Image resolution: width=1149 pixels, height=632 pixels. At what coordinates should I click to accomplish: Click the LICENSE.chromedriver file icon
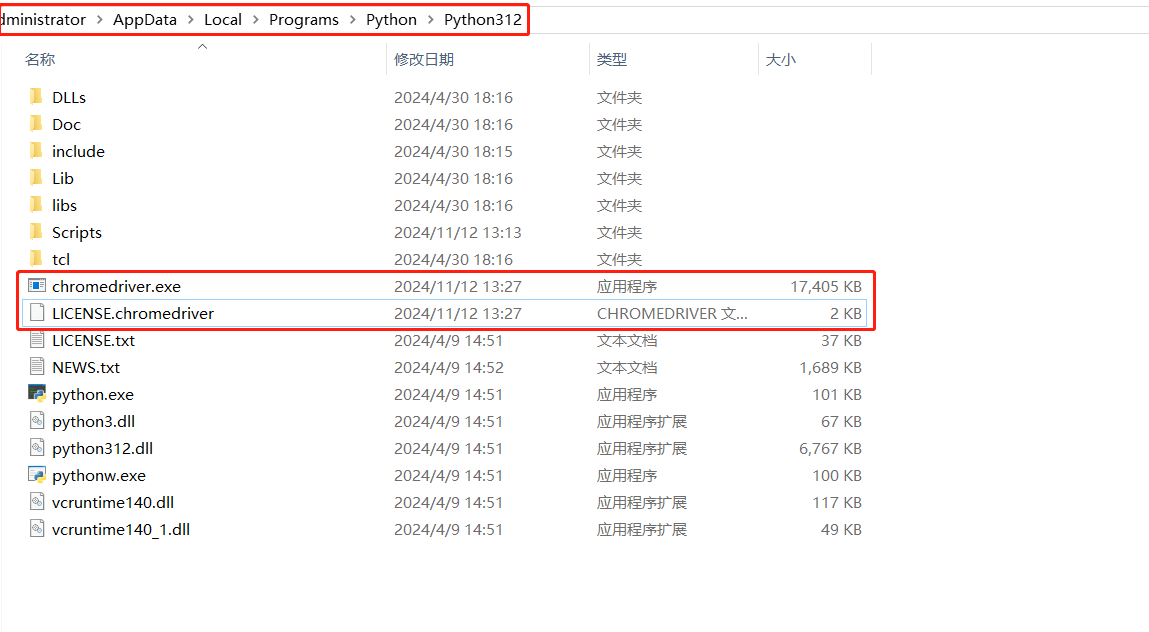point(37,313)
